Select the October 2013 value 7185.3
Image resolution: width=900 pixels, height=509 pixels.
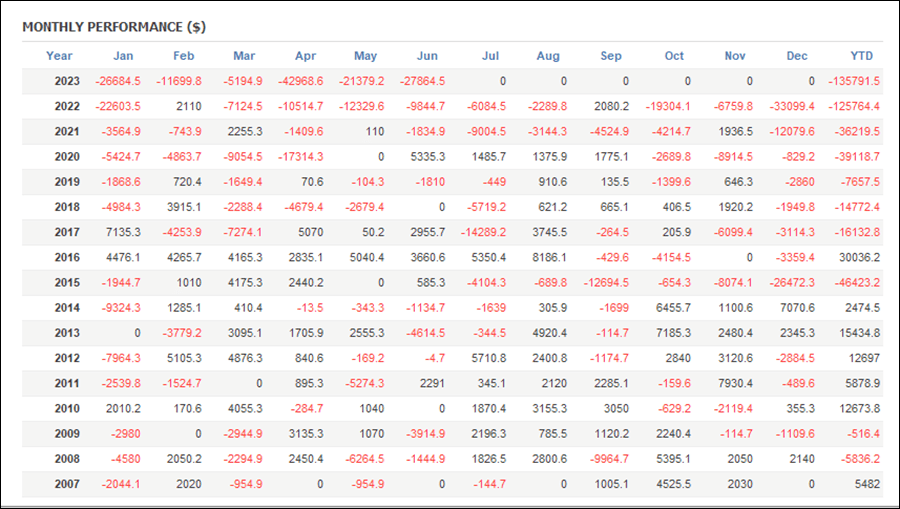(673, 333)
